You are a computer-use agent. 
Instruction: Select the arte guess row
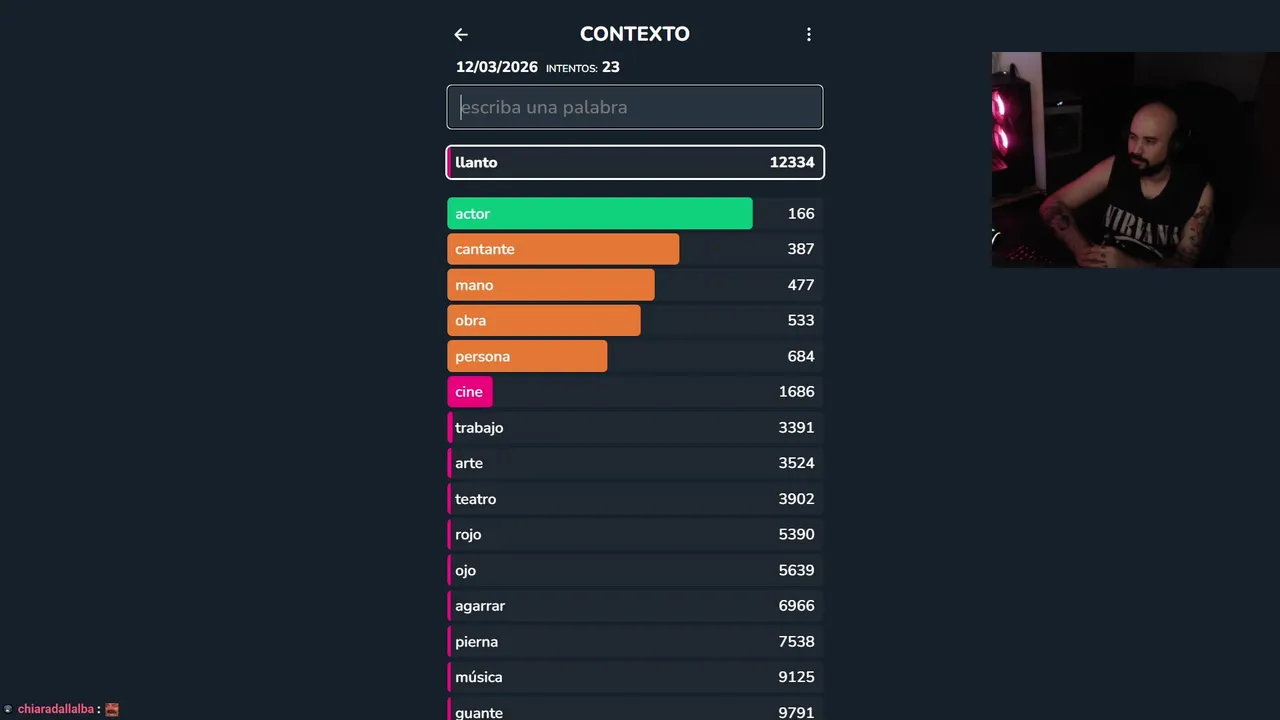click(635, 463)
